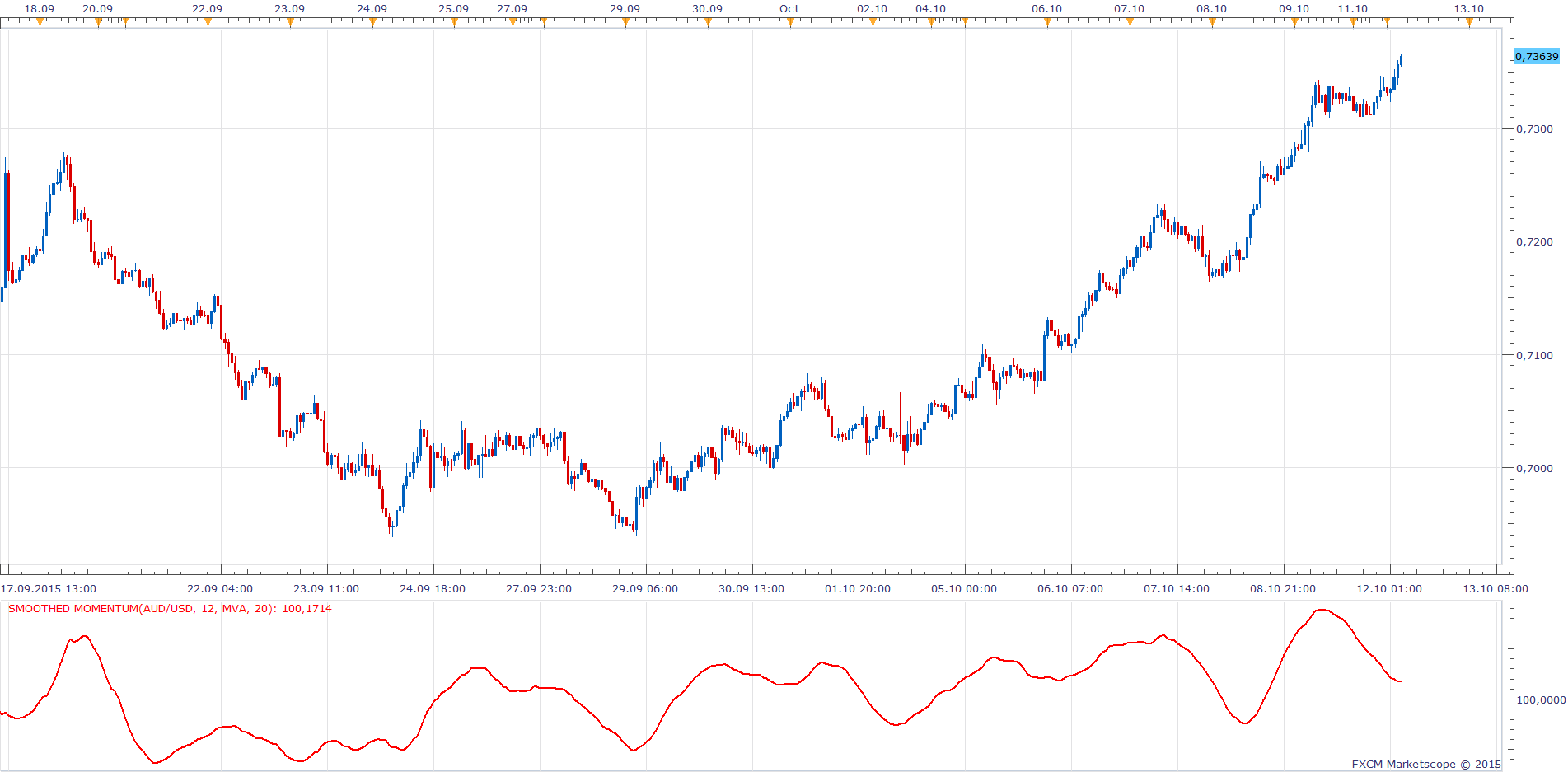Click the 05.10 00:00 time label
1568x772 pixels.
(x=964, y=589)
